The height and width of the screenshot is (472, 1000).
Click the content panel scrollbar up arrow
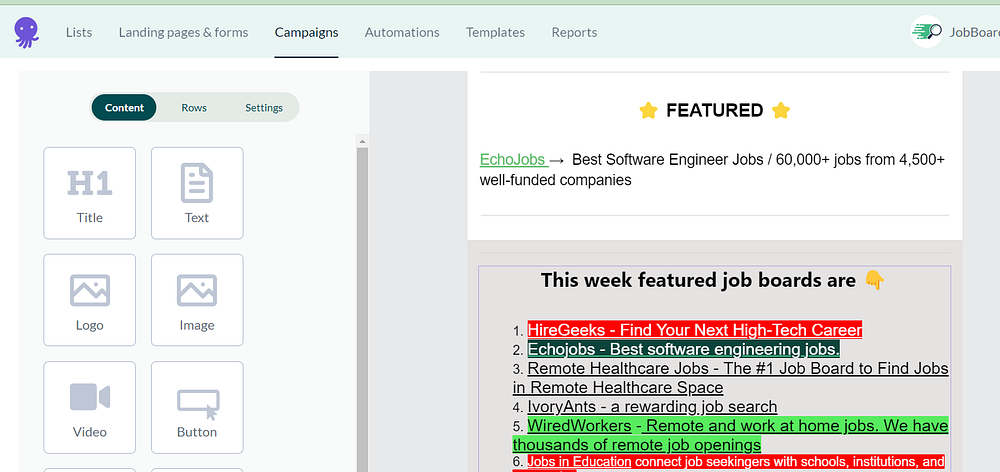click(x=362, y=141)
